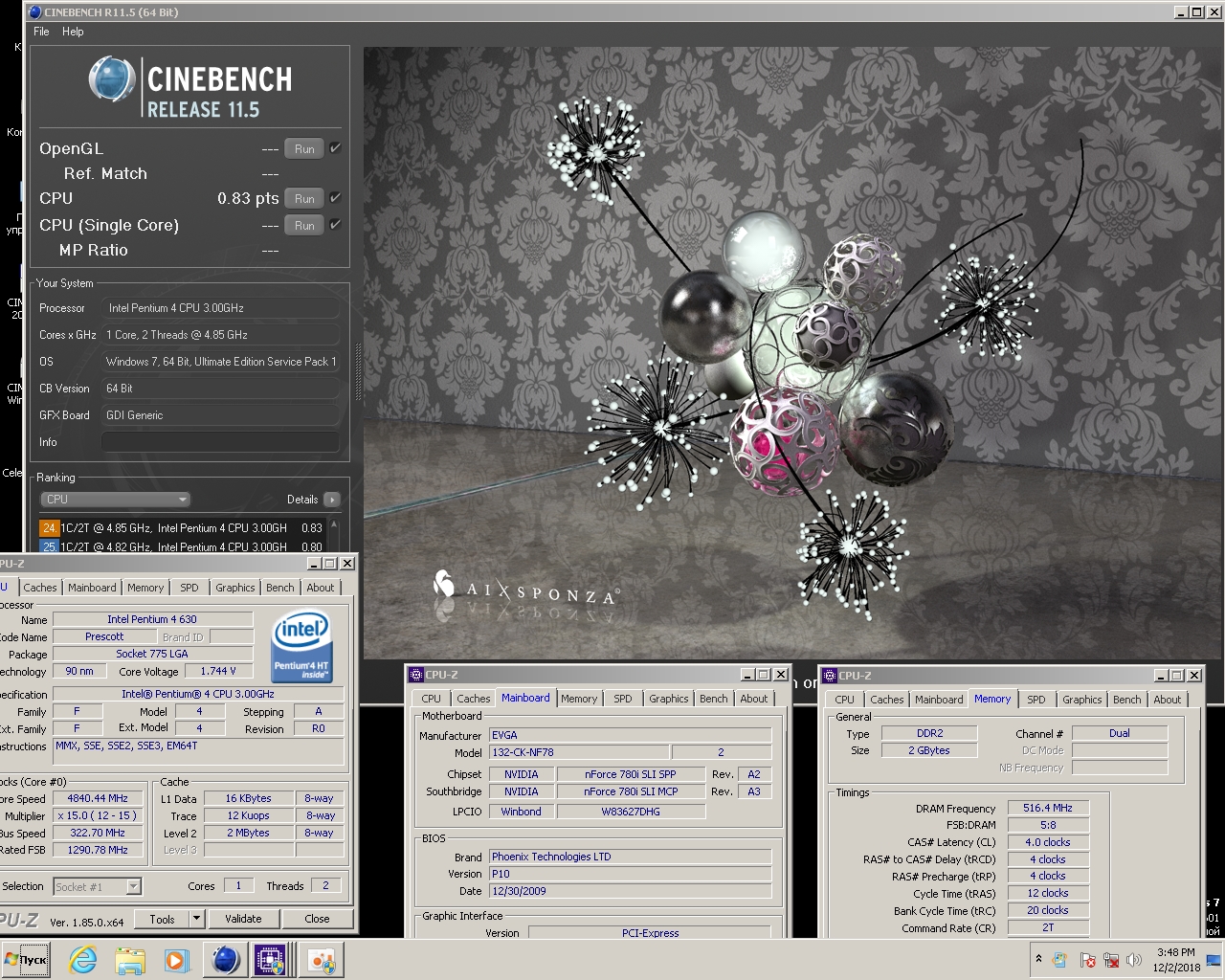The image size is (1225, 980).
Task: Switch to Graphics tab in left CPU-Z window
Action: tap(235, 588)
